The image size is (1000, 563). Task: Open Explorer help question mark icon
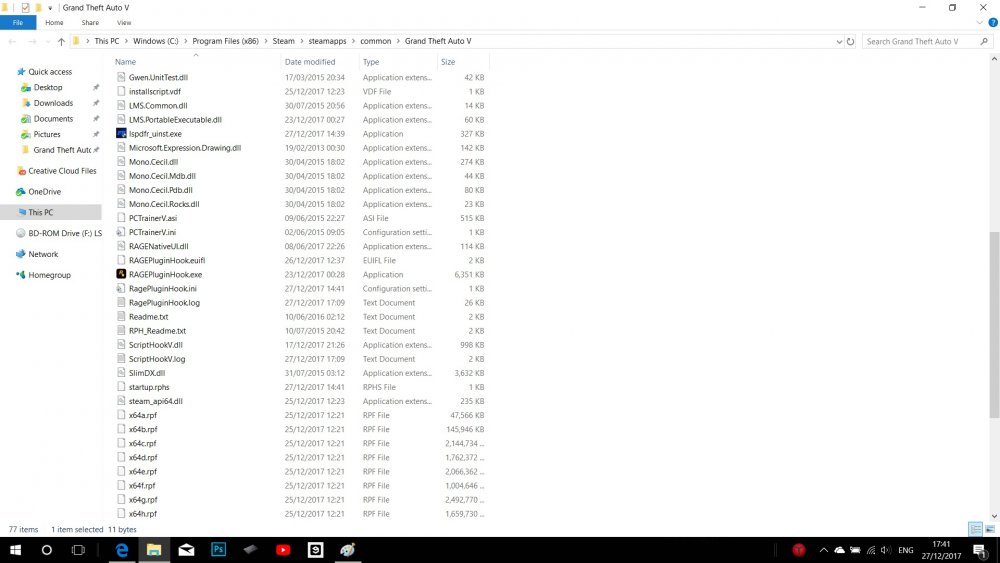[992, 22]
